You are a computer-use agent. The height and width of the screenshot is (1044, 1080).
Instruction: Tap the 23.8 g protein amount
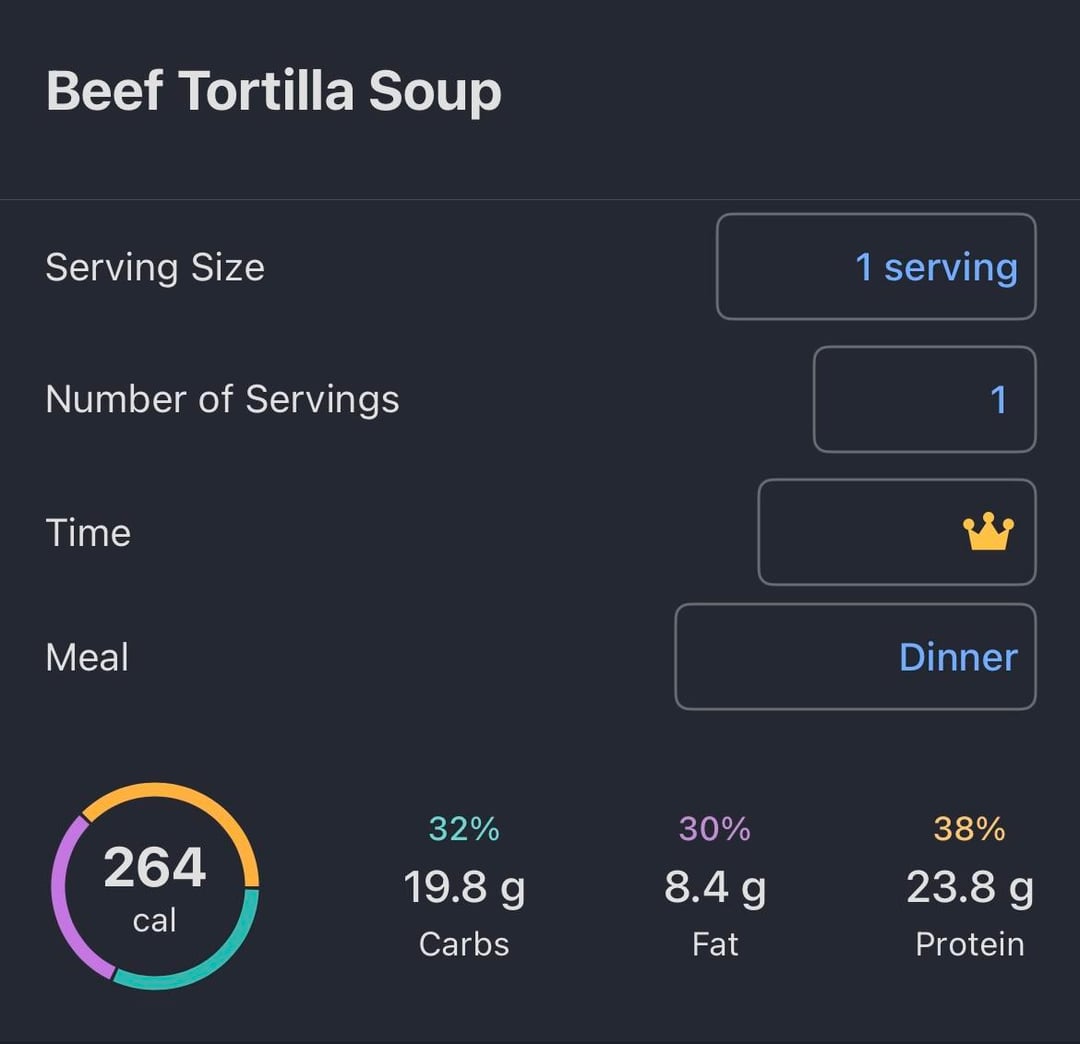click(x=969, y=888)
